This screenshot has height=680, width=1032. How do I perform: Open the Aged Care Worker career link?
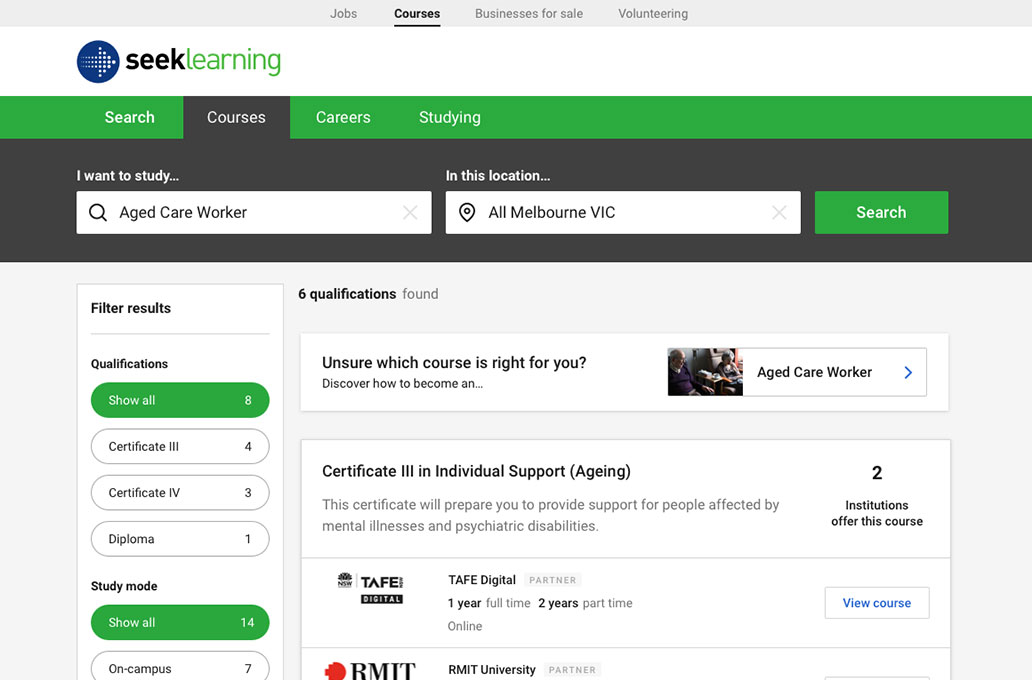click(797, 372)
